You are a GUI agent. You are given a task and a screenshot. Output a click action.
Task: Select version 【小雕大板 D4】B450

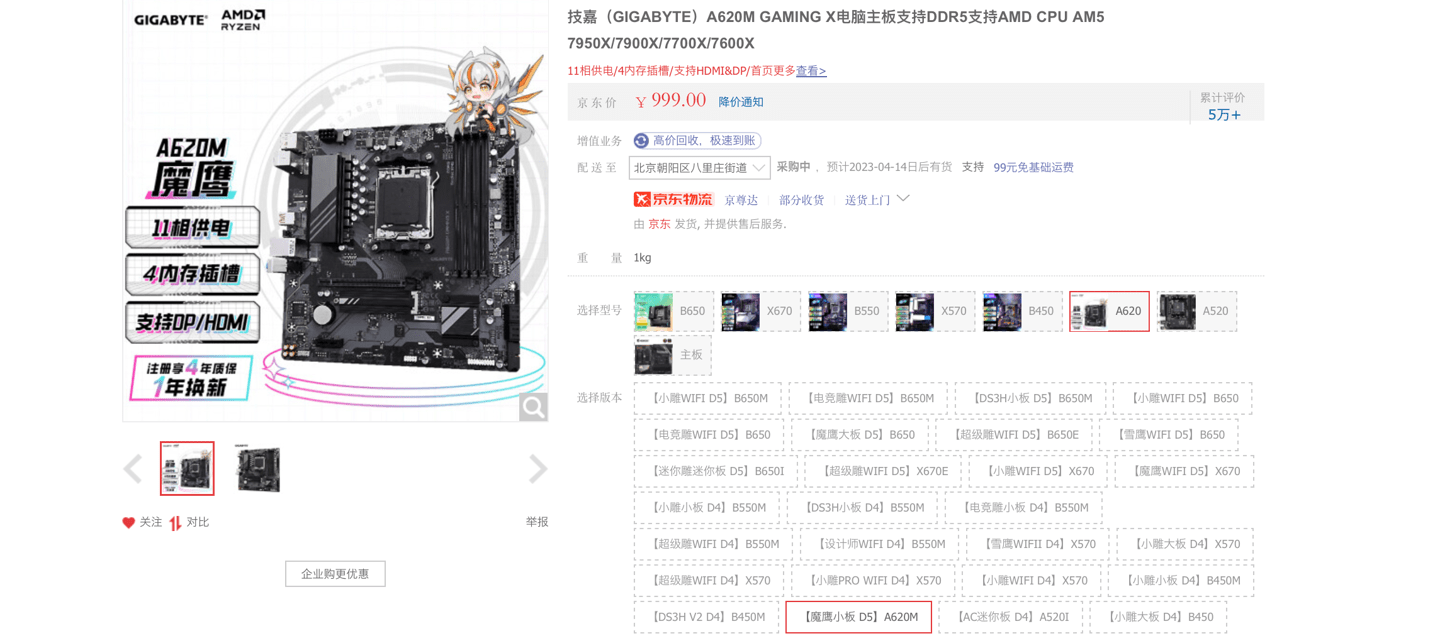point(1158,617)
